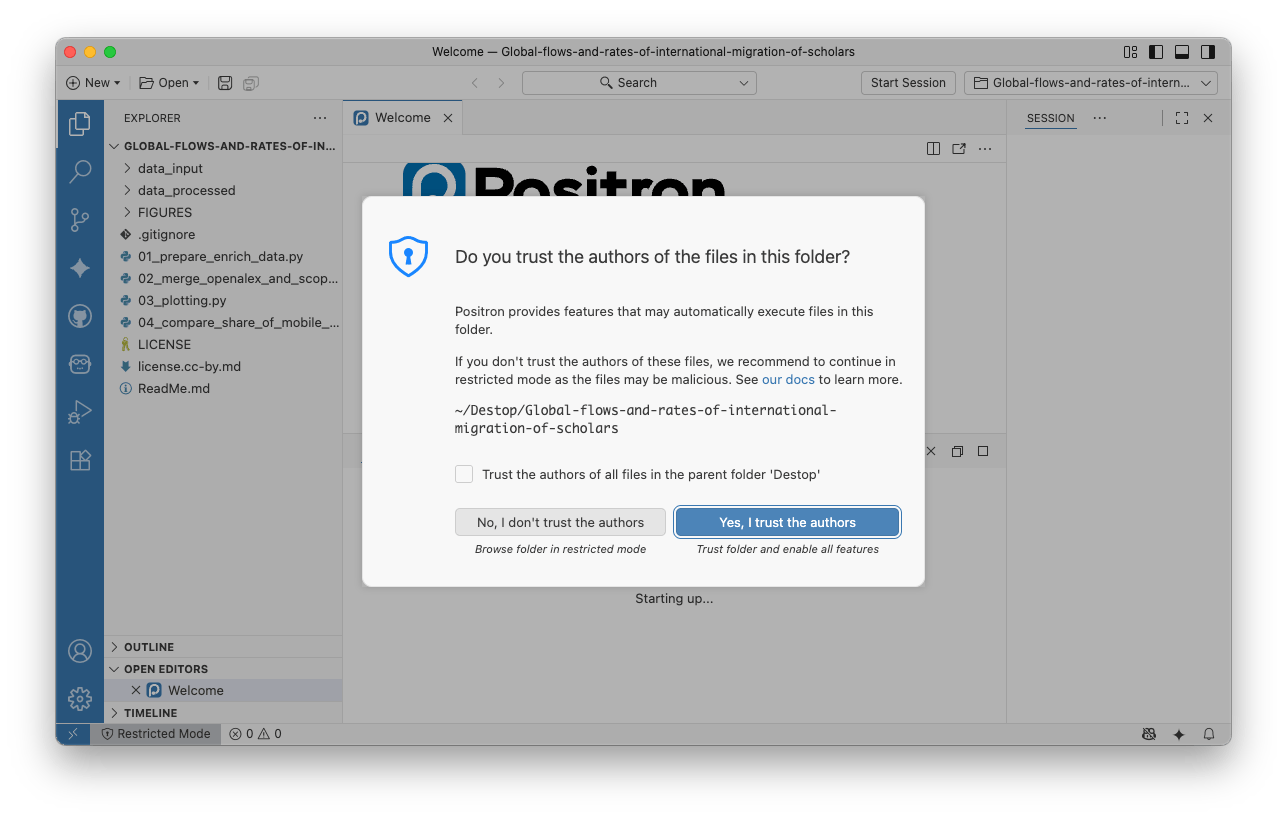Open Source Control in activity bar
The image size is (1287, 819).
[x=80, y=220]
